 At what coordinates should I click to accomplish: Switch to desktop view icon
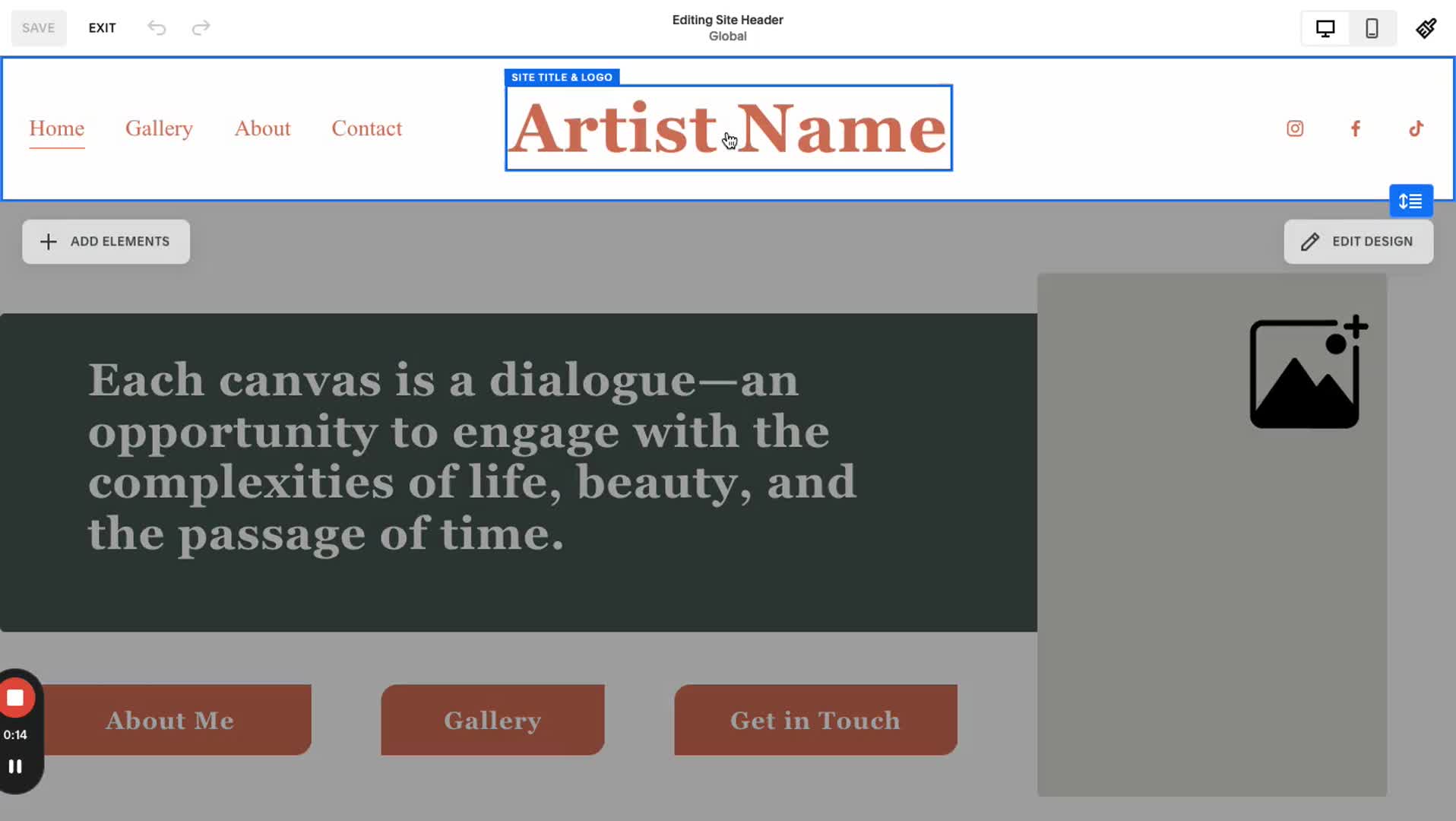(x=1325, y=29)
